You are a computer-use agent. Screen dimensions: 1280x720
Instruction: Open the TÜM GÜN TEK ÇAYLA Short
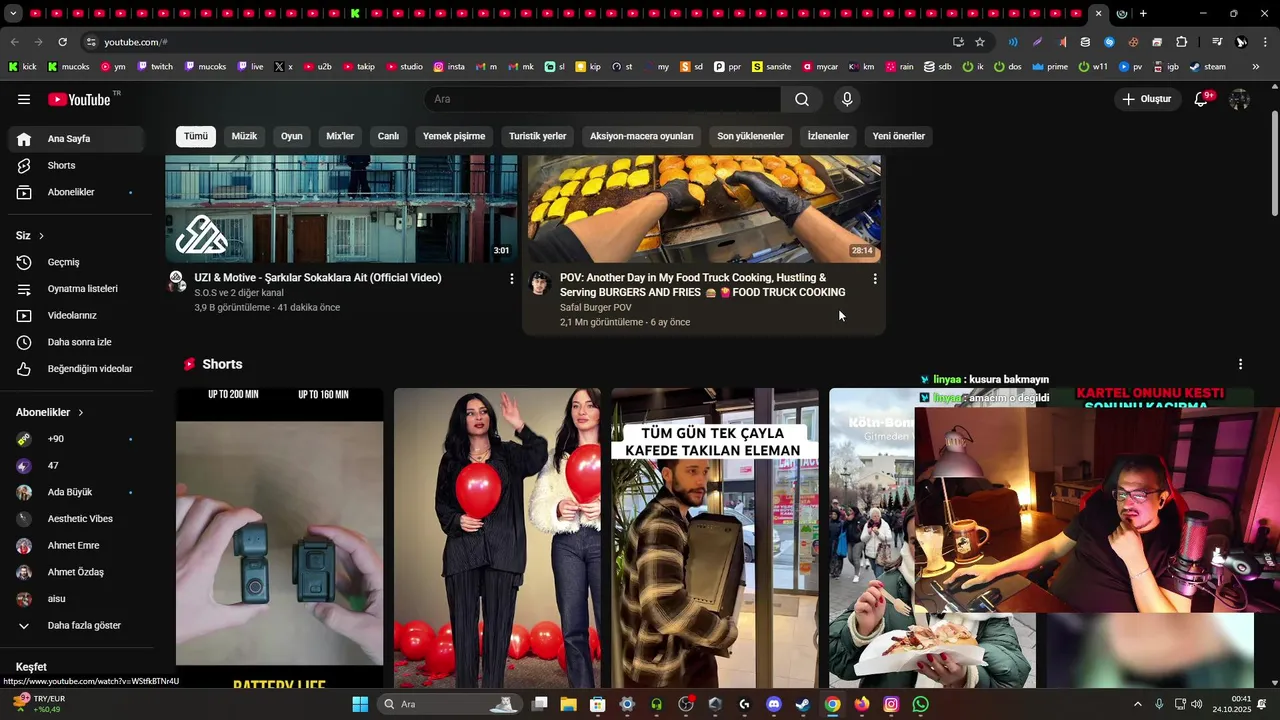[x=714, y=538]
